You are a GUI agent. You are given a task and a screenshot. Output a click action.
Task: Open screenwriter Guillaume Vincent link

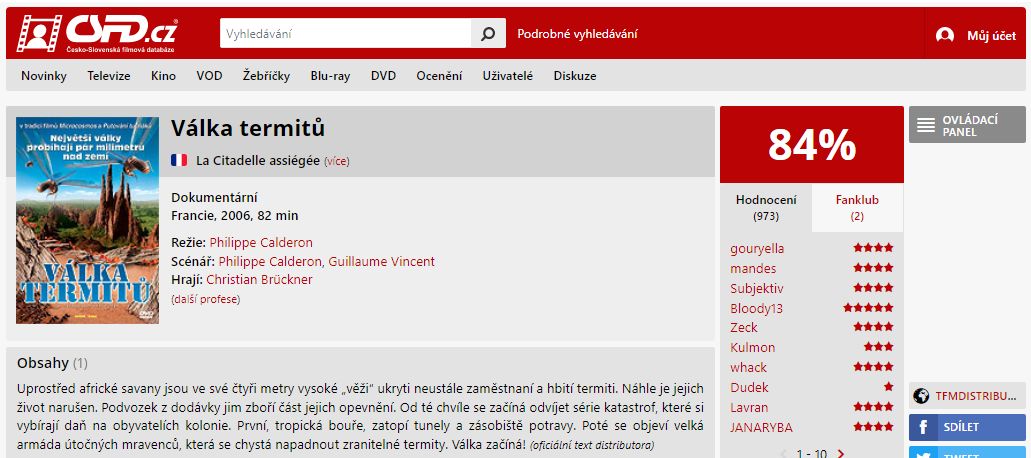pyautogui.click(x=381, y=262)
